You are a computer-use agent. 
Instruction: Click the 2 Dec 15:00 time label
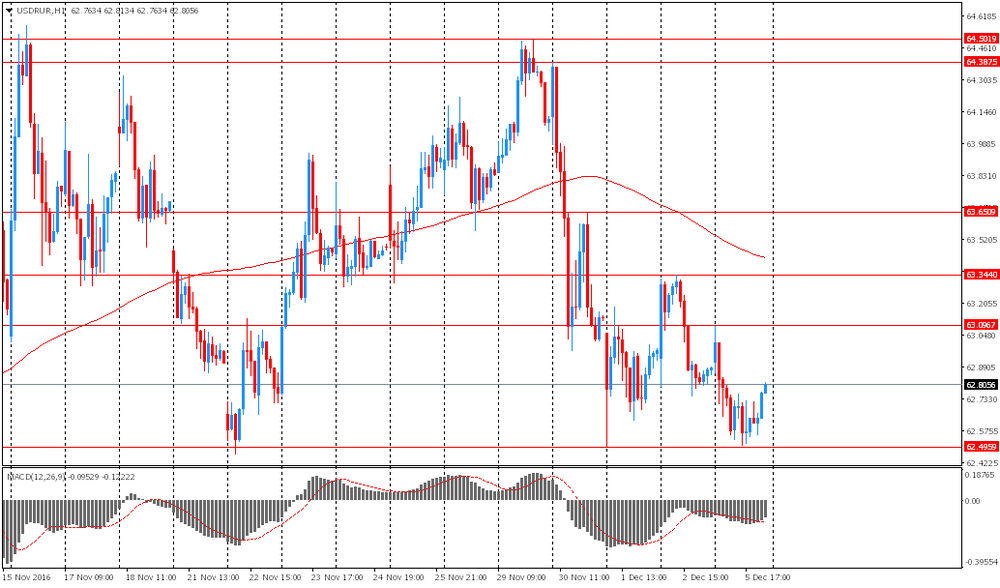(x=706, y=577)
